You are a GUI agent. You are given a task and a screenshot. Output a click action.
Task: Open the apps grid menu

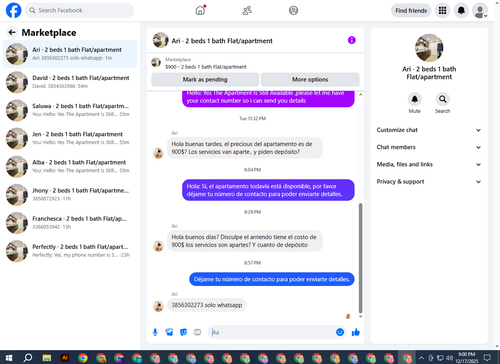(442, 10)
